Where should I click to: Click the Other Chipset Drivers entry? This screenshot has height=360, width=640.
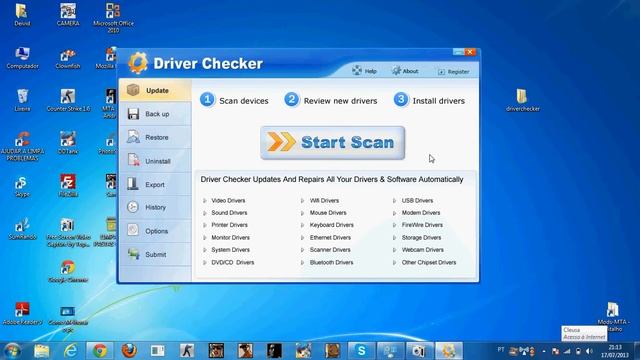(x=424, y=262)
